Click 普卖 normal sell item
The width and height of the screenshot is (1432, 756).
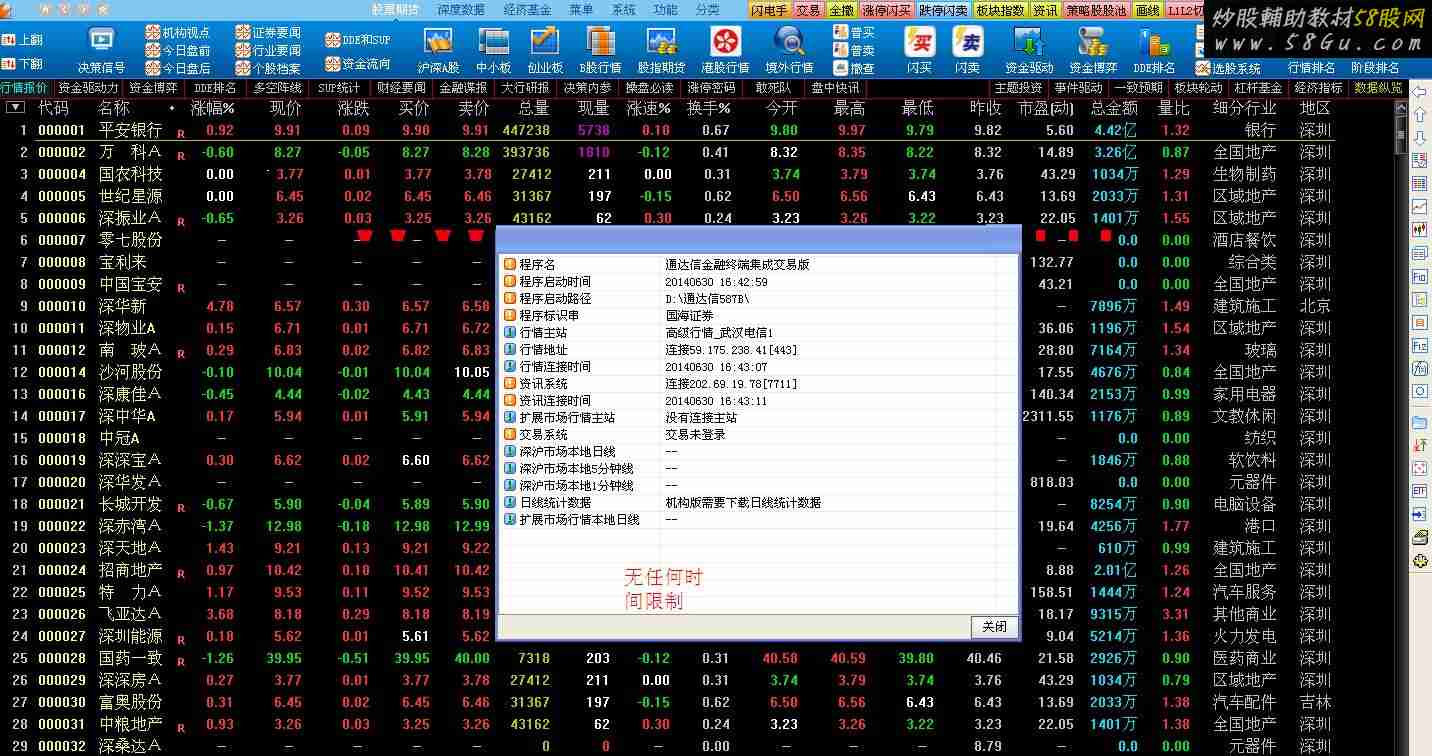[853, 50]
